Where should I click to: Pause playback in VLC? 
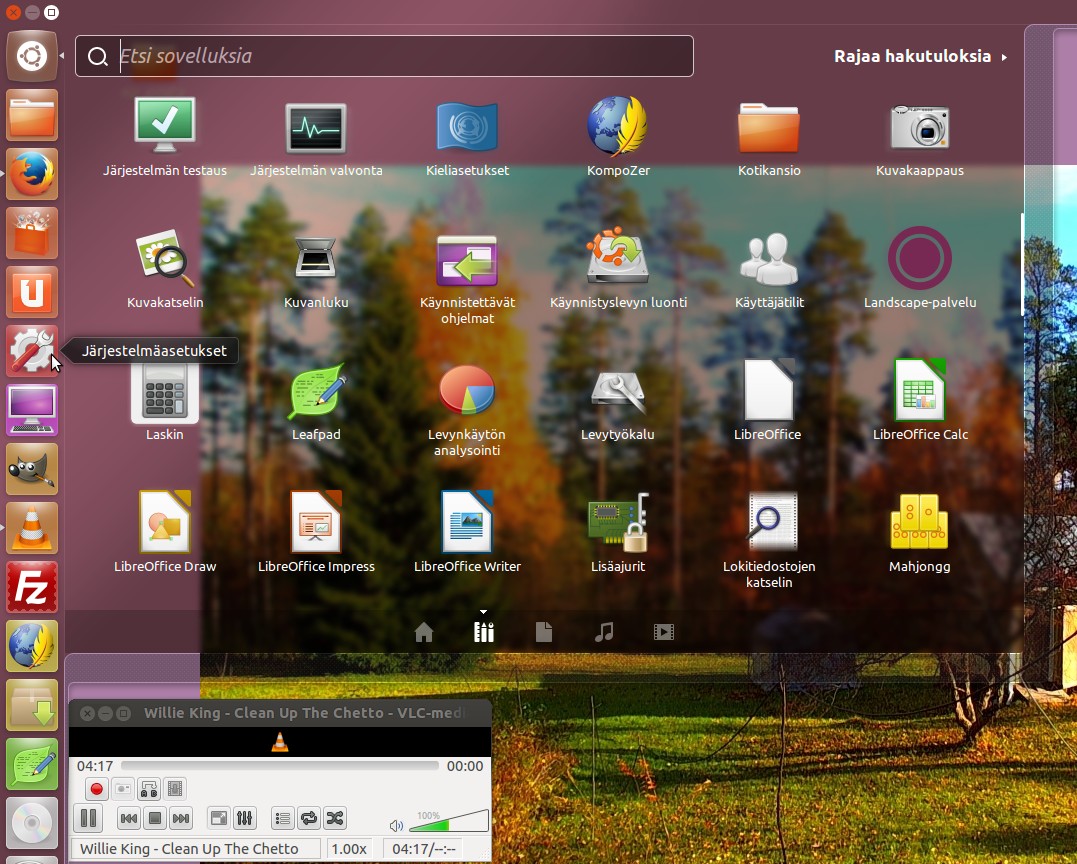click(88, 818)
